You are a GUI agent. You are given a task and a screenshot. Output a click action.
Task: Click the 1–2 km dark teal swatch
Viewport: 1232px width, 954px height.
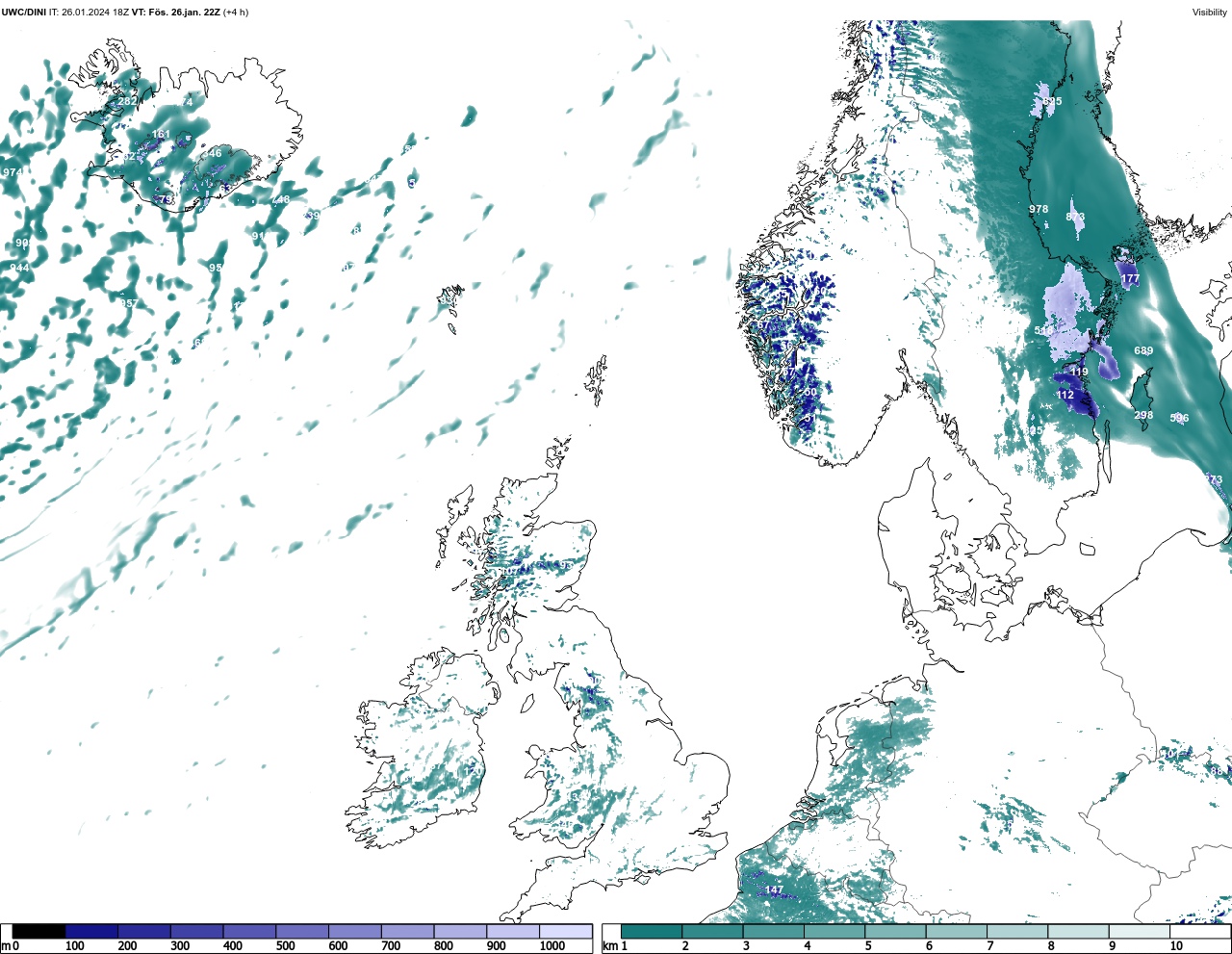[652, 932]
